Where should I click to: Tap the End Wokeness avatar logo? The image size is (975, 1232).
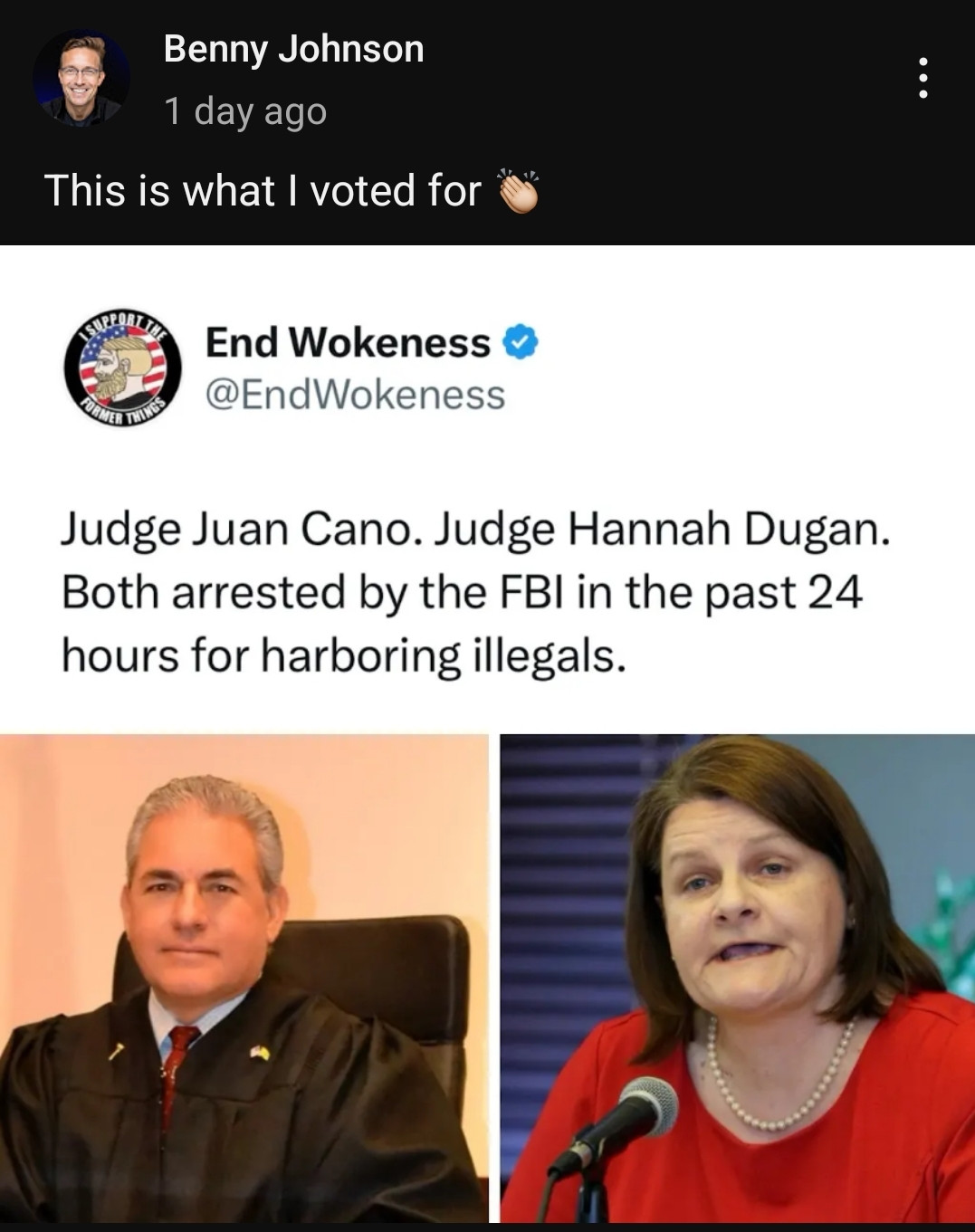(x=122, y=368)
